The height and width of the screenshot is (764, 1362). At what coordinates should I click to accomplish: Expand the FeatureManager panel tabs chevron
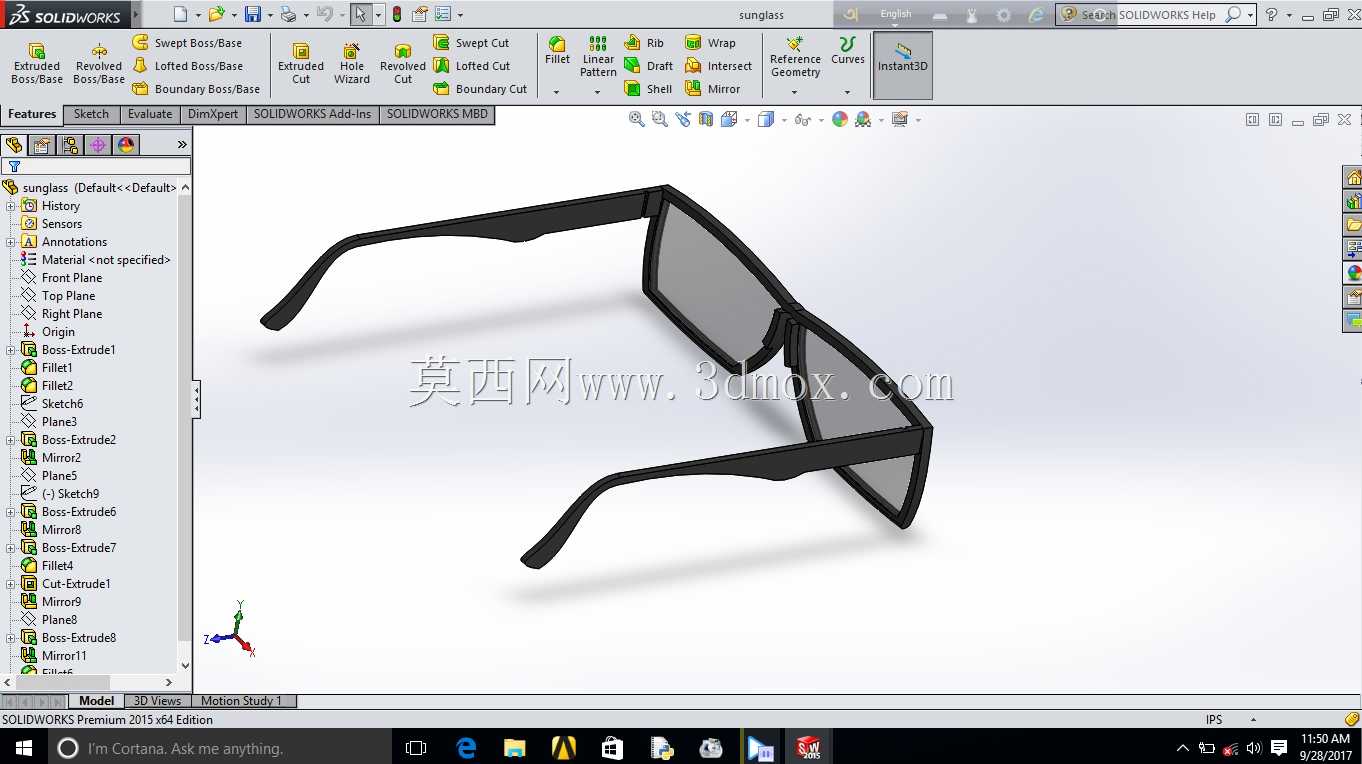pyautogui.click(x=182, y=145)
